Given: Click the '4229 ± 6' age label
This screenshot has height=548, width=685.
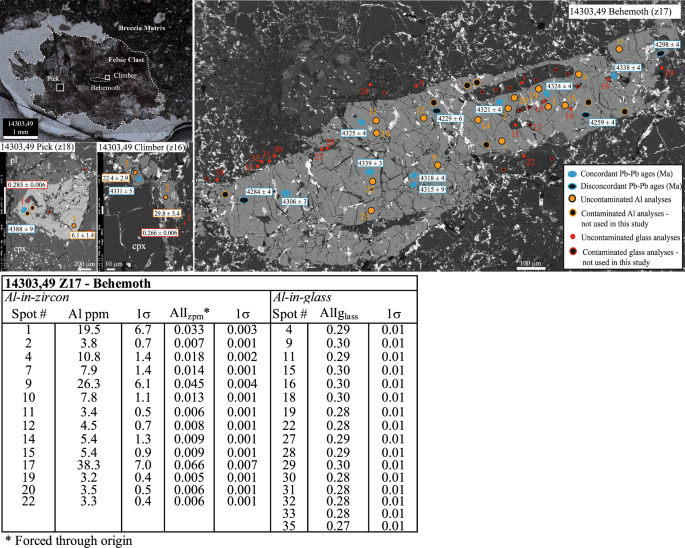Looking at the screenshot, I should pyautogui.click(x=450, y=118).
